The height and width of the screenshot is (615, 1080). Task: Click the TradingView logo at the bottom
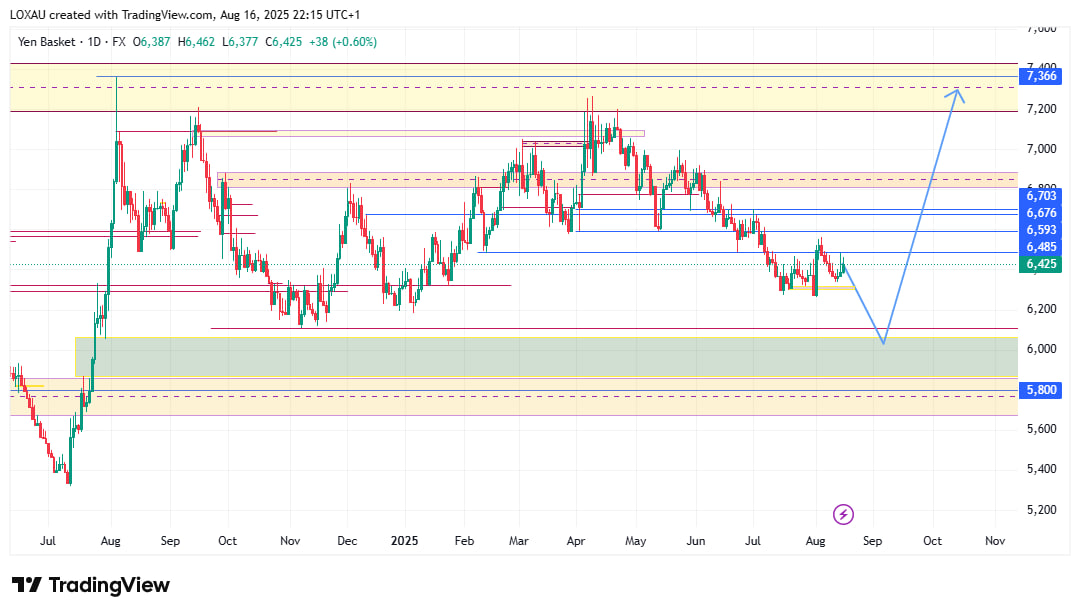coord(91,585)
